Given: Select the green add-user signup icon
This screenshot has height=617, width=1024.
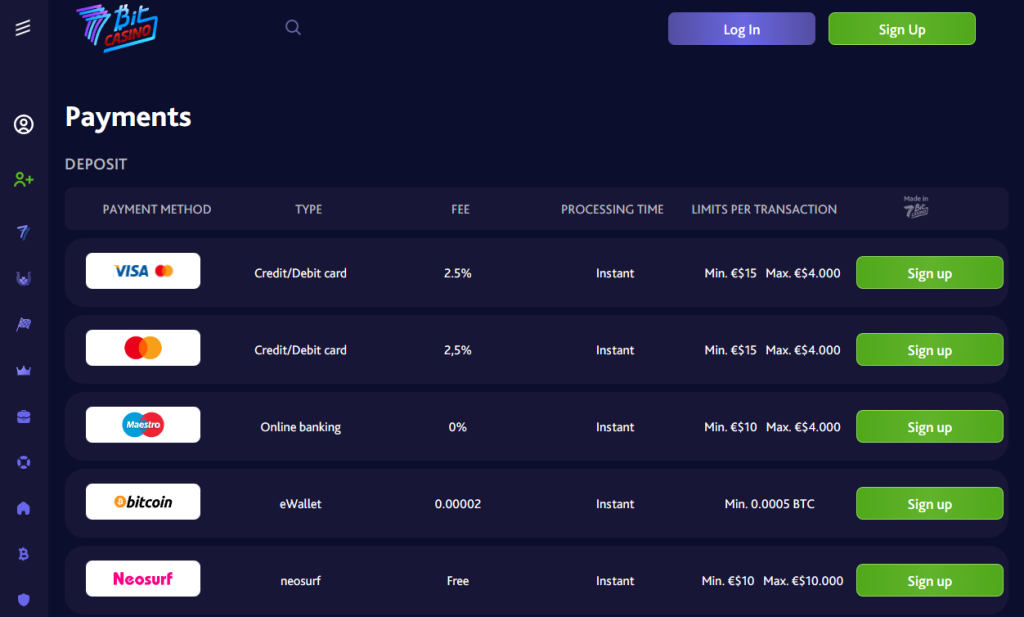Looking at the screenshot, I should tap(22, 179).
